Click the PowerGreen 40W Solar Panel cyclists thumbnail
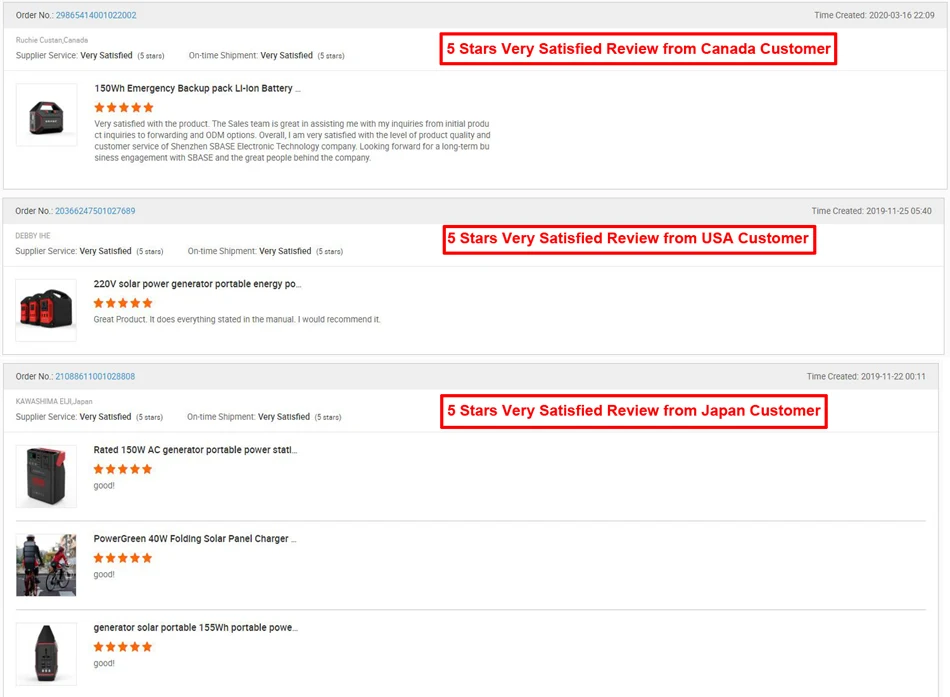The width and height of the screenshot is (950, 697). (46, 565)
